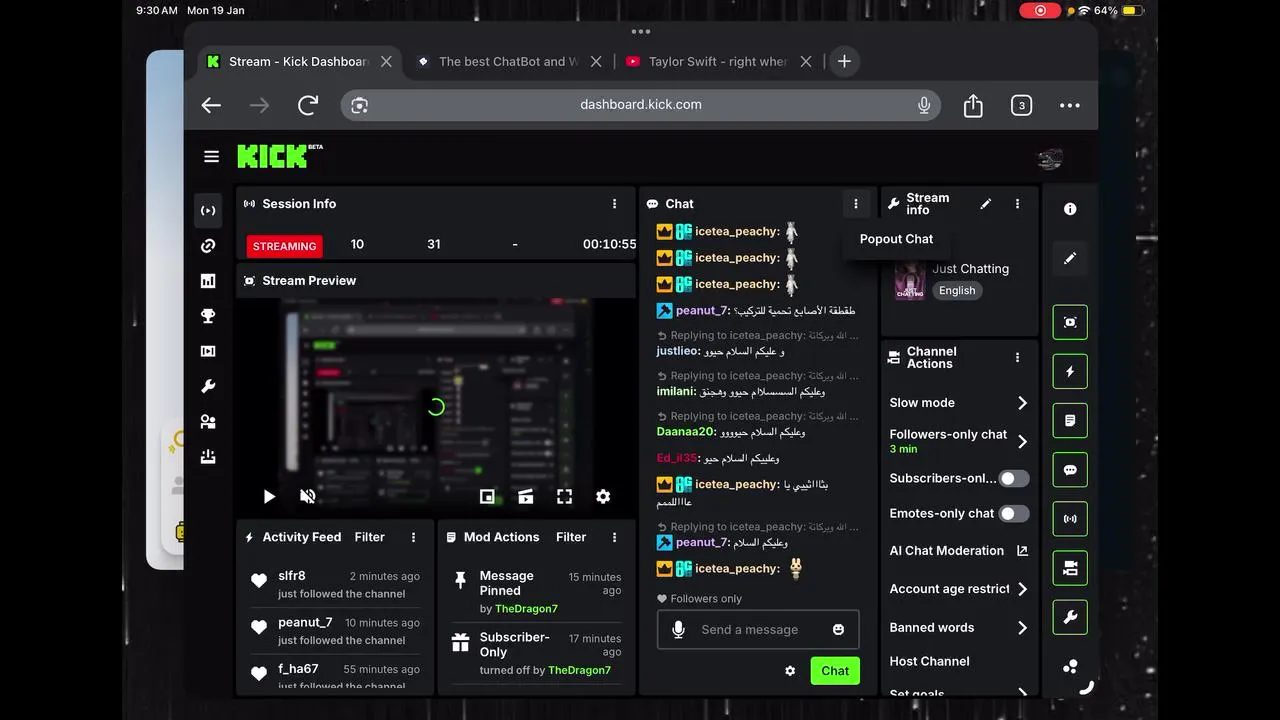The height and width of the screenshot is (720, 1280).
Task: Open Session Info options menu
Action: (614, 204)
